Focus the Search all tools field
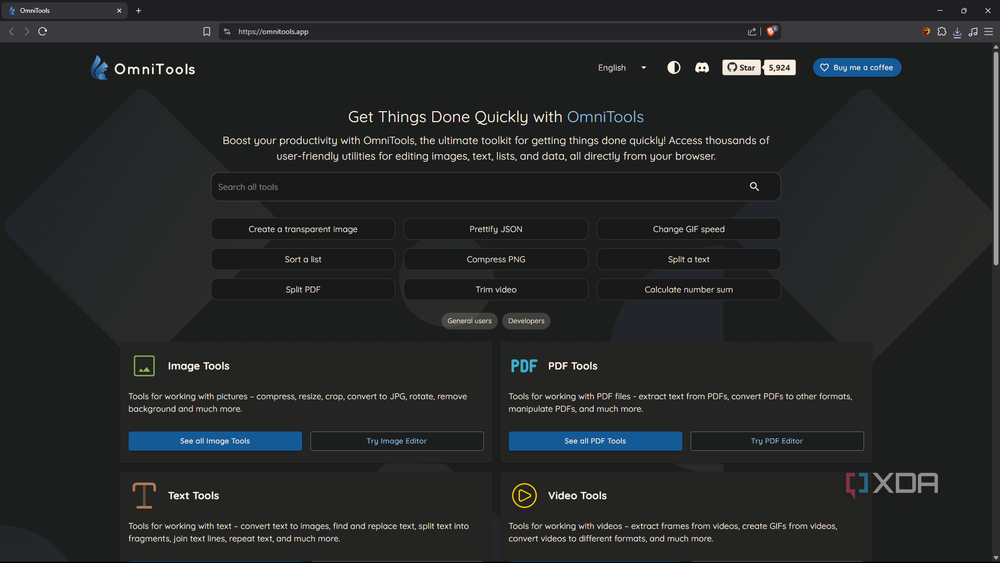Screen dimensions: 1000x563 click(496, 187)
